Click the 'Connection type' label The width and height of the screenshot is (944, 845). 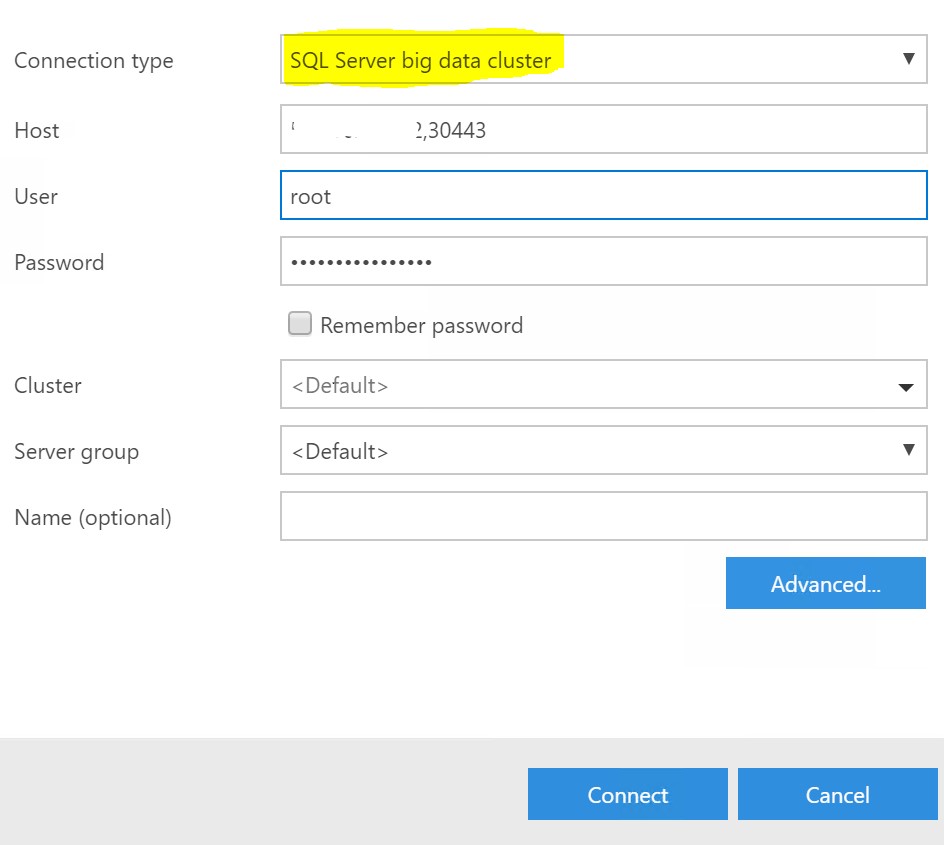click(93, 61)
